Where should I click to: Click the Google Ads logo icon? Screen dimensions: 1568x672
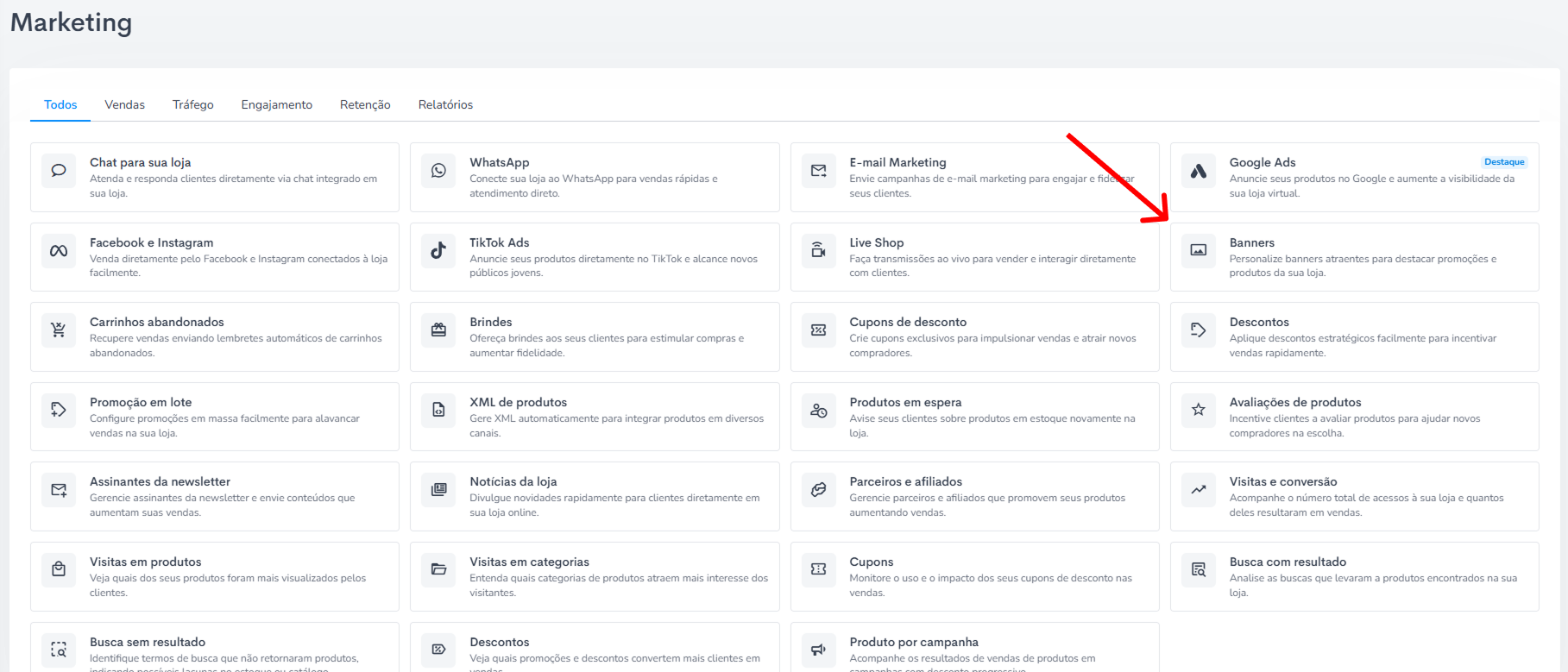tap(1199, 171)
